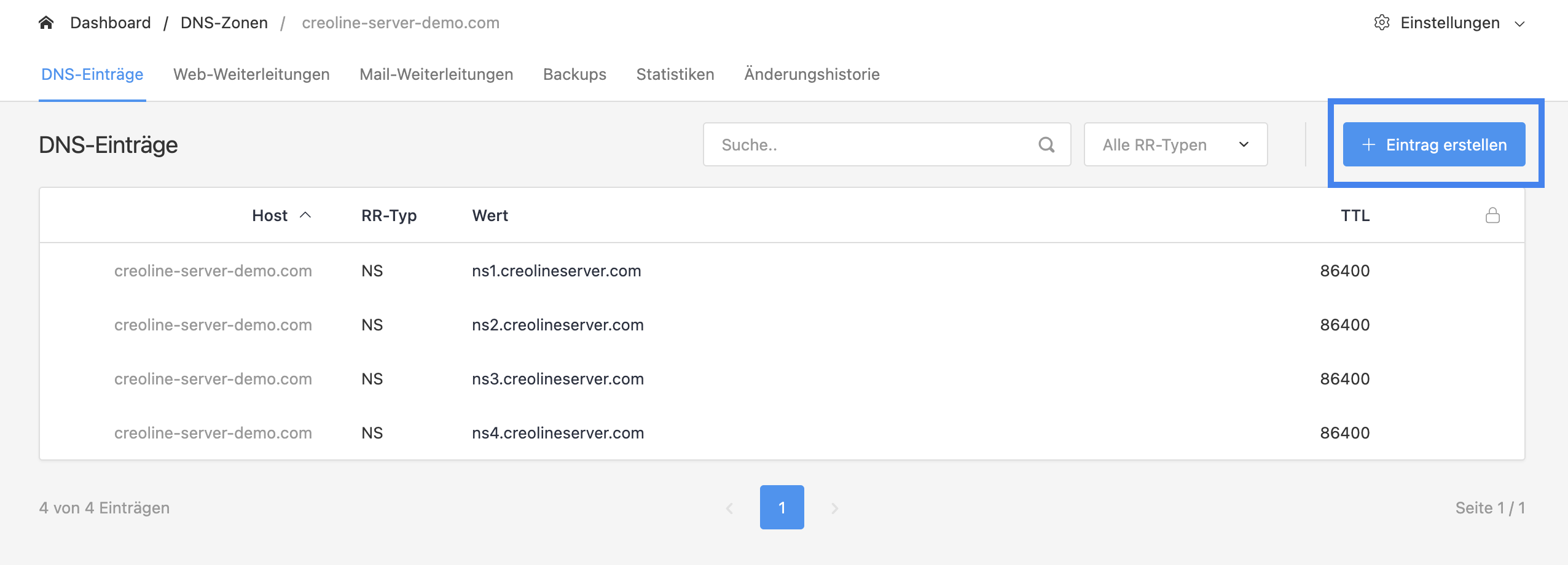Switch to Backups tab
The height and width of the screenshot is (565, 1568).
pyautogui.click(x=574, y=74)
